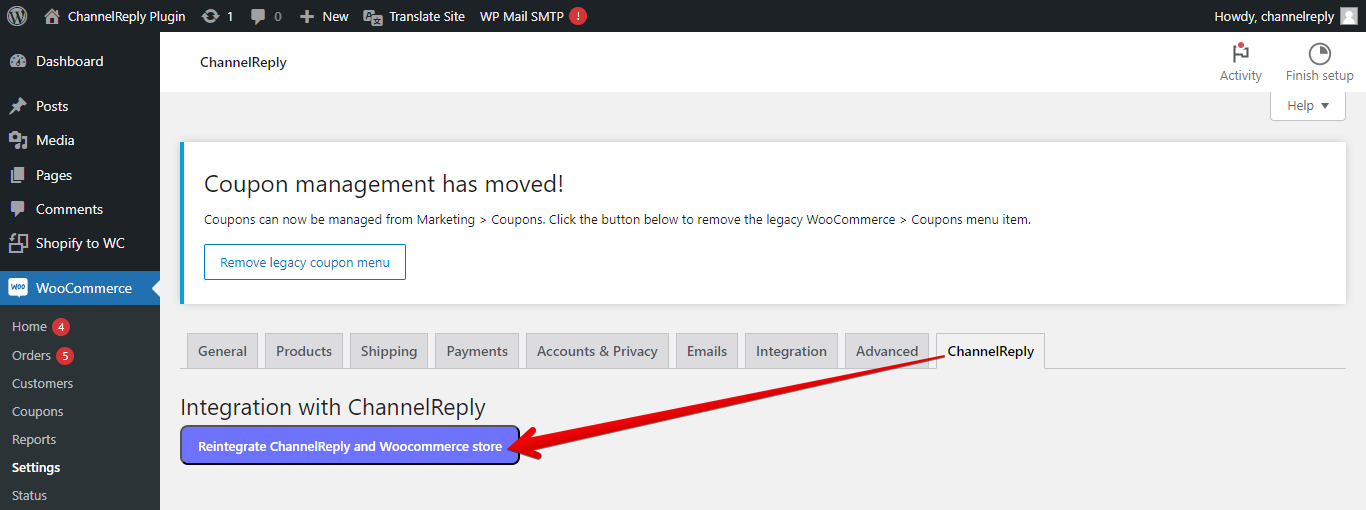Open the Integration tab
The height and width of the screenshot is (510, 1366).
(791, 351)
